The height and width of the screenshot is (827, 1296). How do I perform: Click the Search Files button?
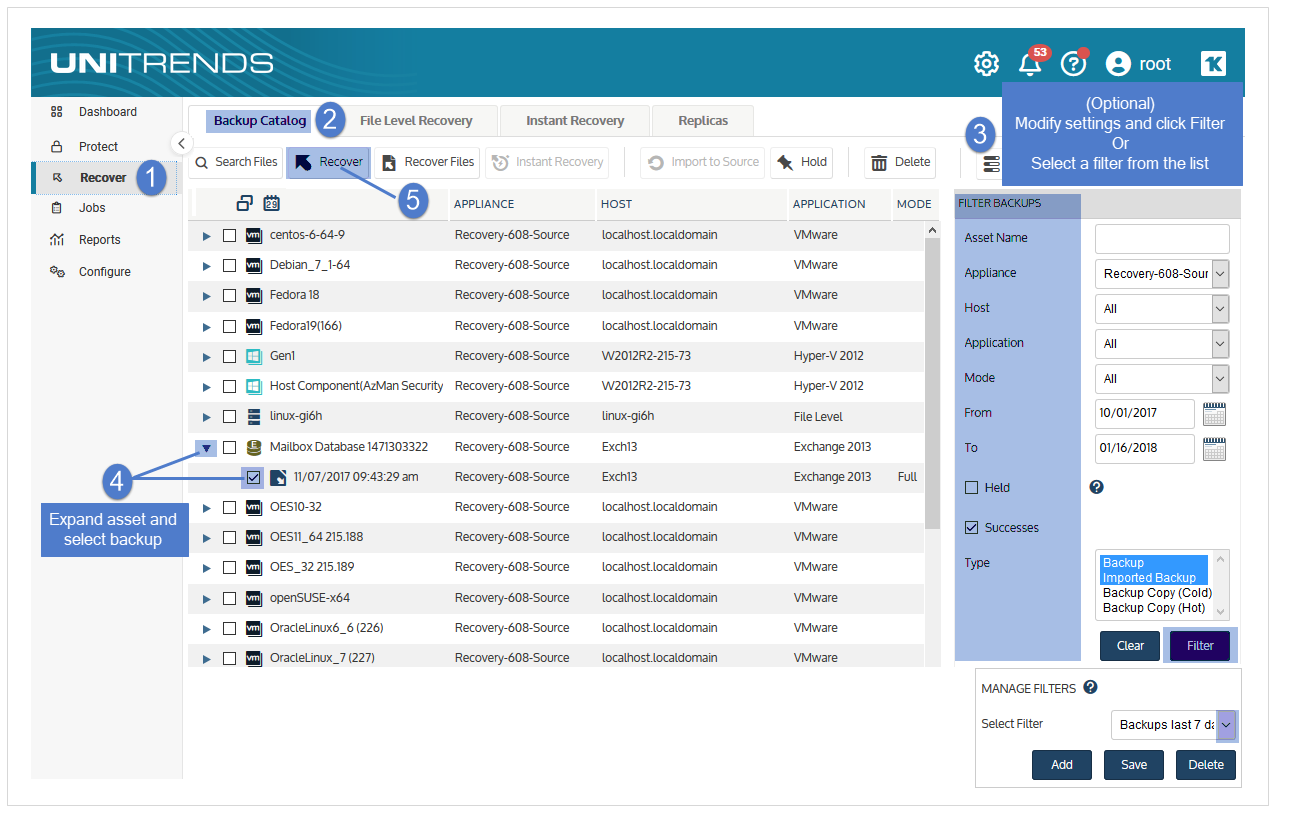pos(236,162)
